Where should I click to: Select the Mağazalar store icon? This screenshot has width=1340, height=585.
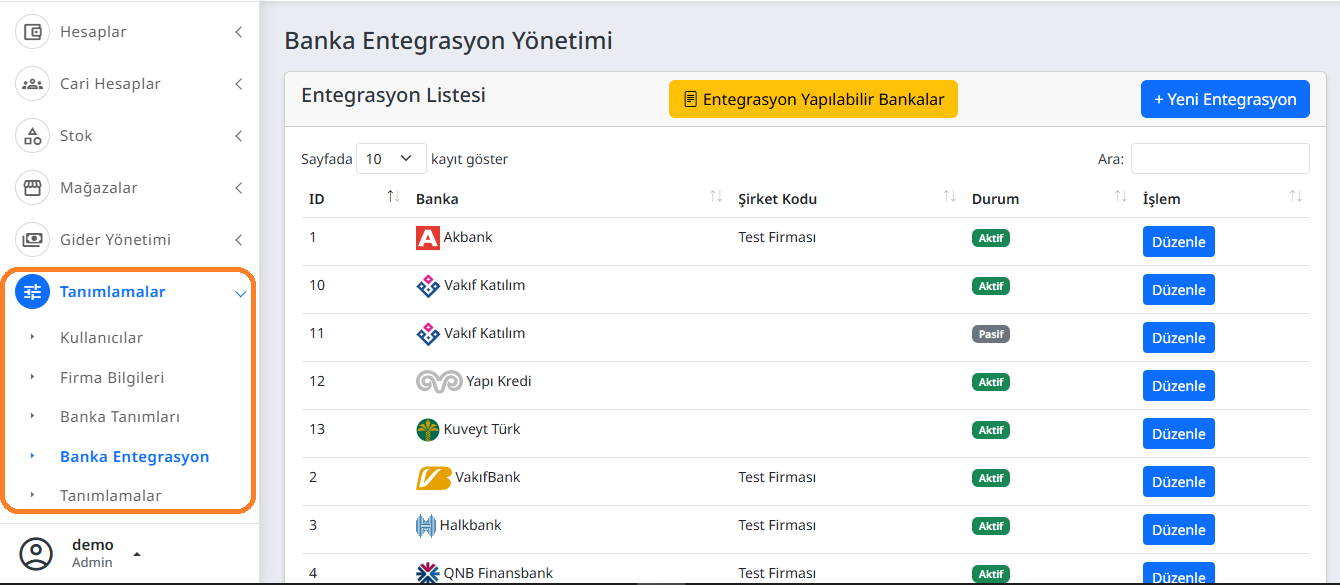pos(32,187)
